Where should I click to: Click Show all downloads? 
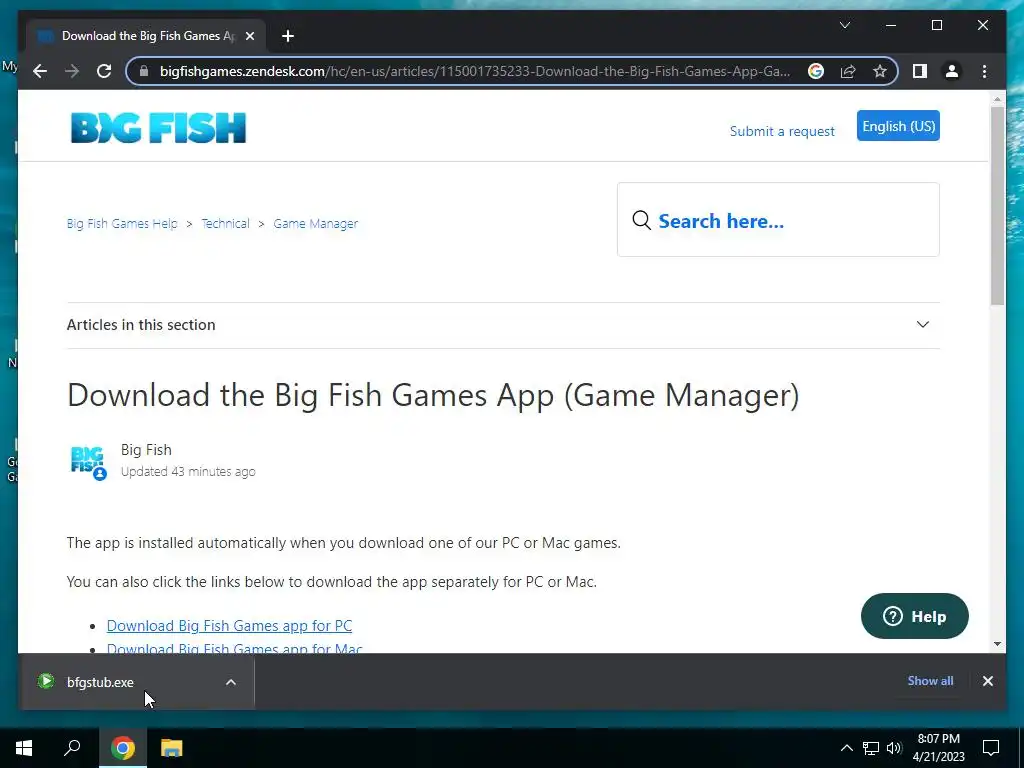930,680
